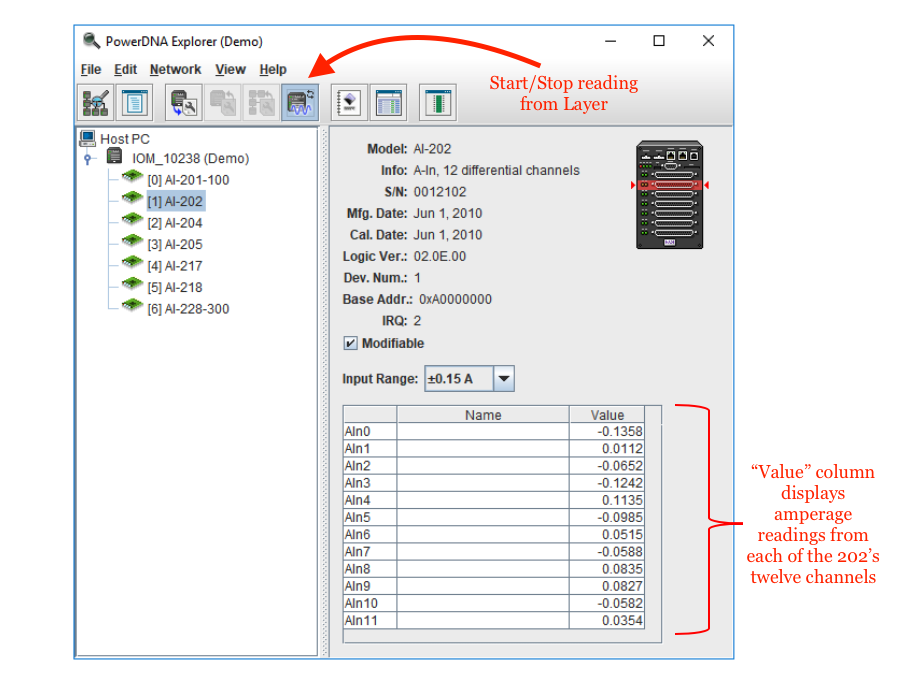Select the [3] AI-205 layer
The image size is (921, 690).
[175, 244]
